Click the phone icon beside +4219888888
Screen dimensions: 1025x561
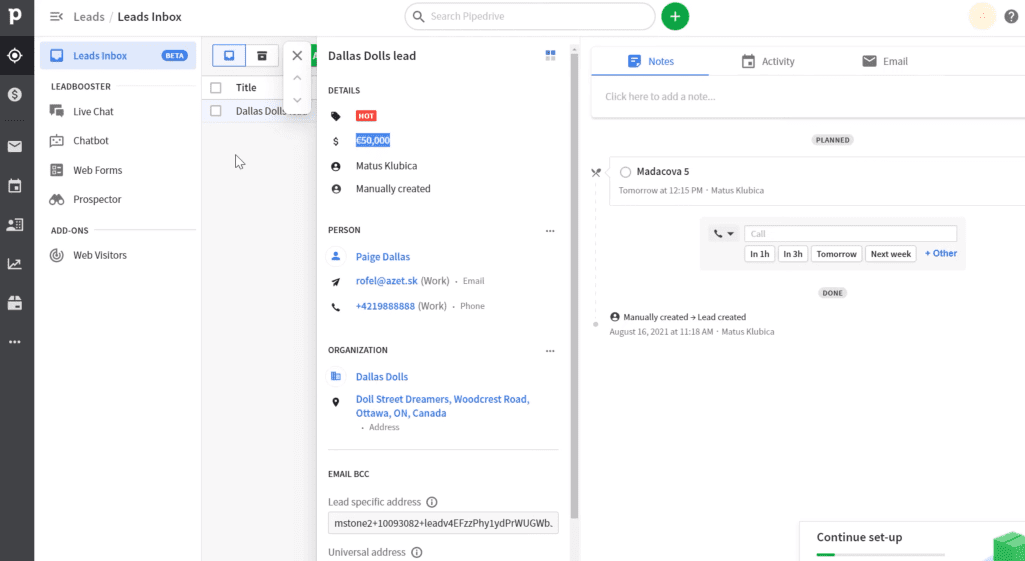pyautogui.click(x=335, y=307)
